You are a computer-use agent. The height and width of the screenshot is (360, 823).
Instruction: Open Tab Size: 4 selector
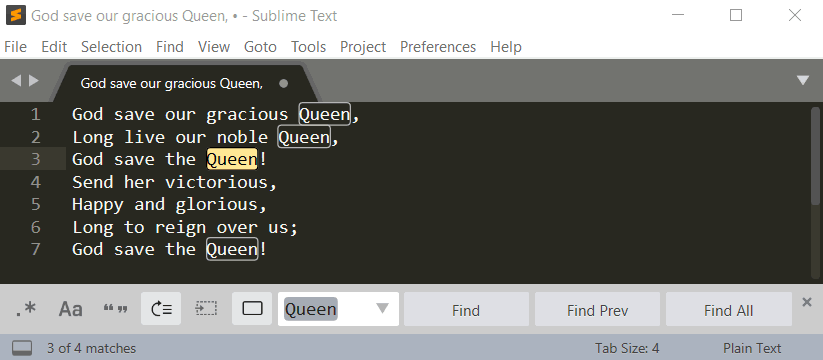click(627, 348)
